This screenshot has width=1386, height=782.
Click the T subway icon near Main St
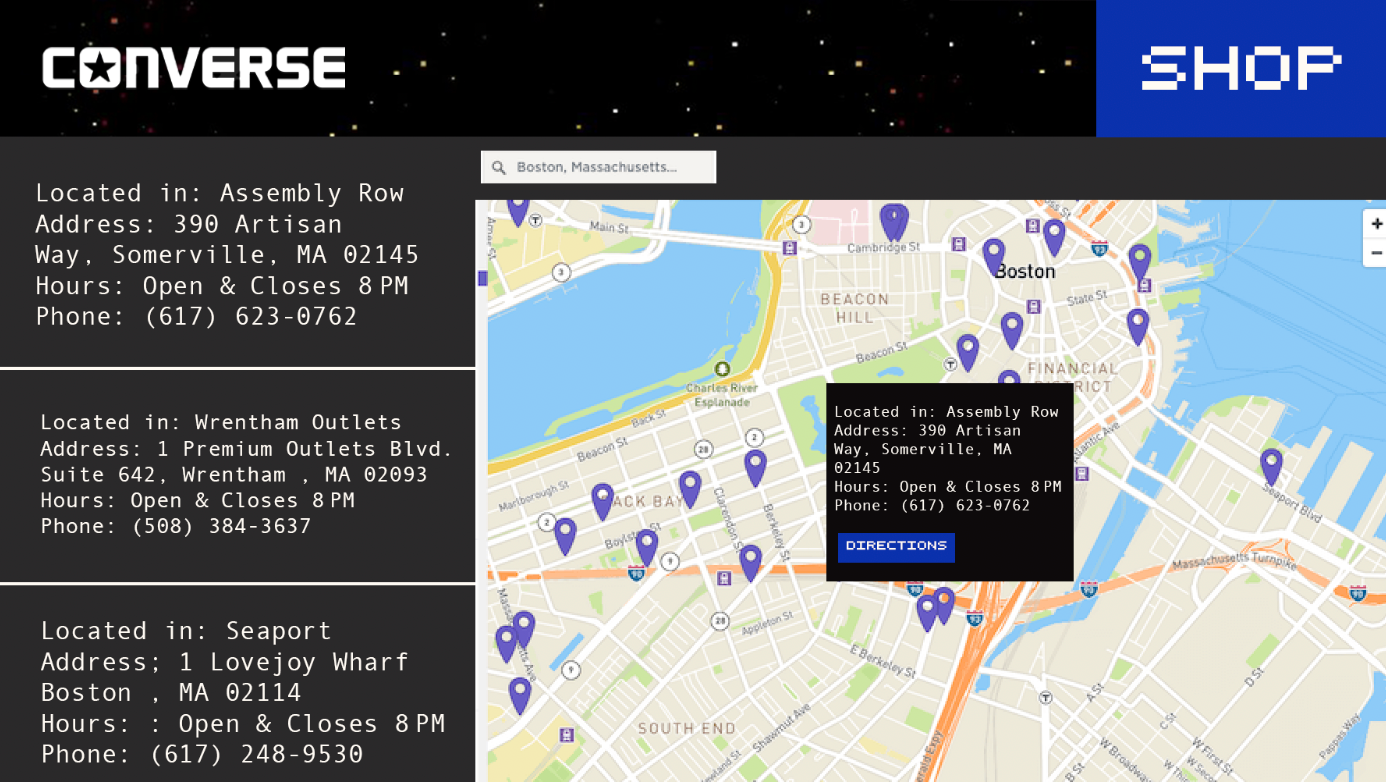[x=535, y=219]
